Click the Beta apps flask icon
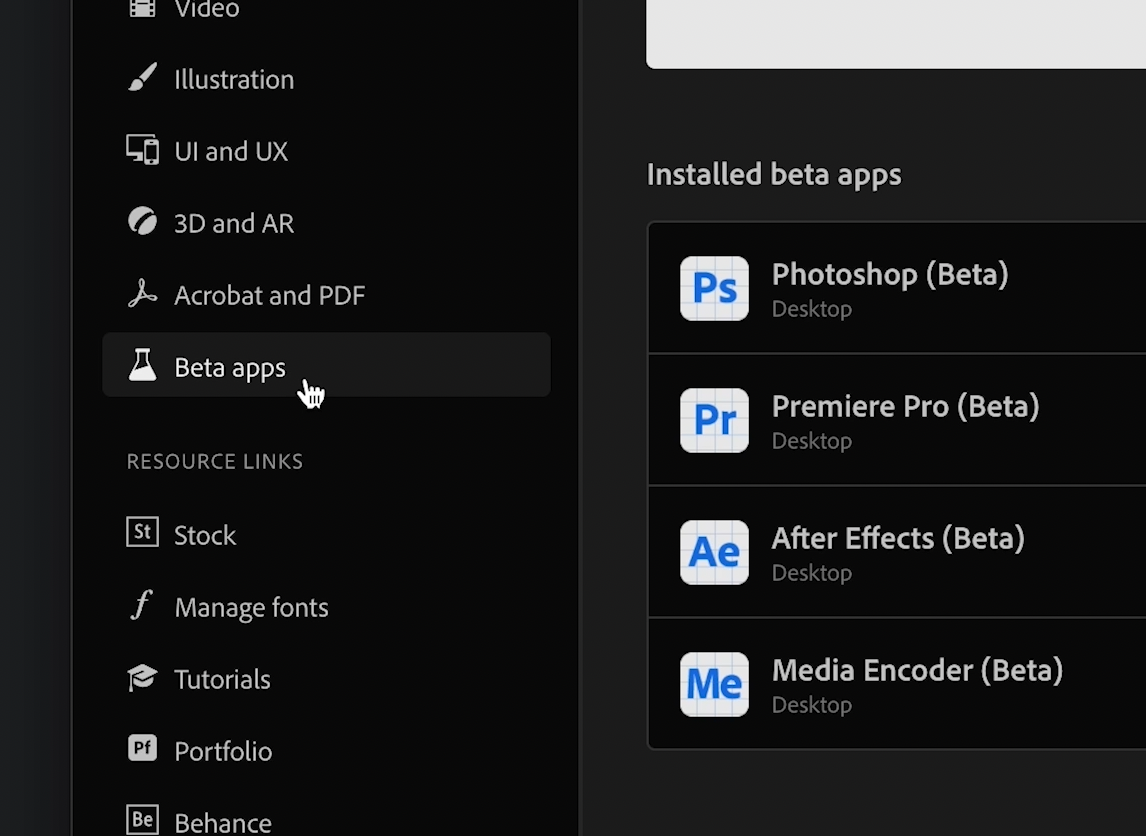Viewport: 1146px width, 836px height. (143, 365)
